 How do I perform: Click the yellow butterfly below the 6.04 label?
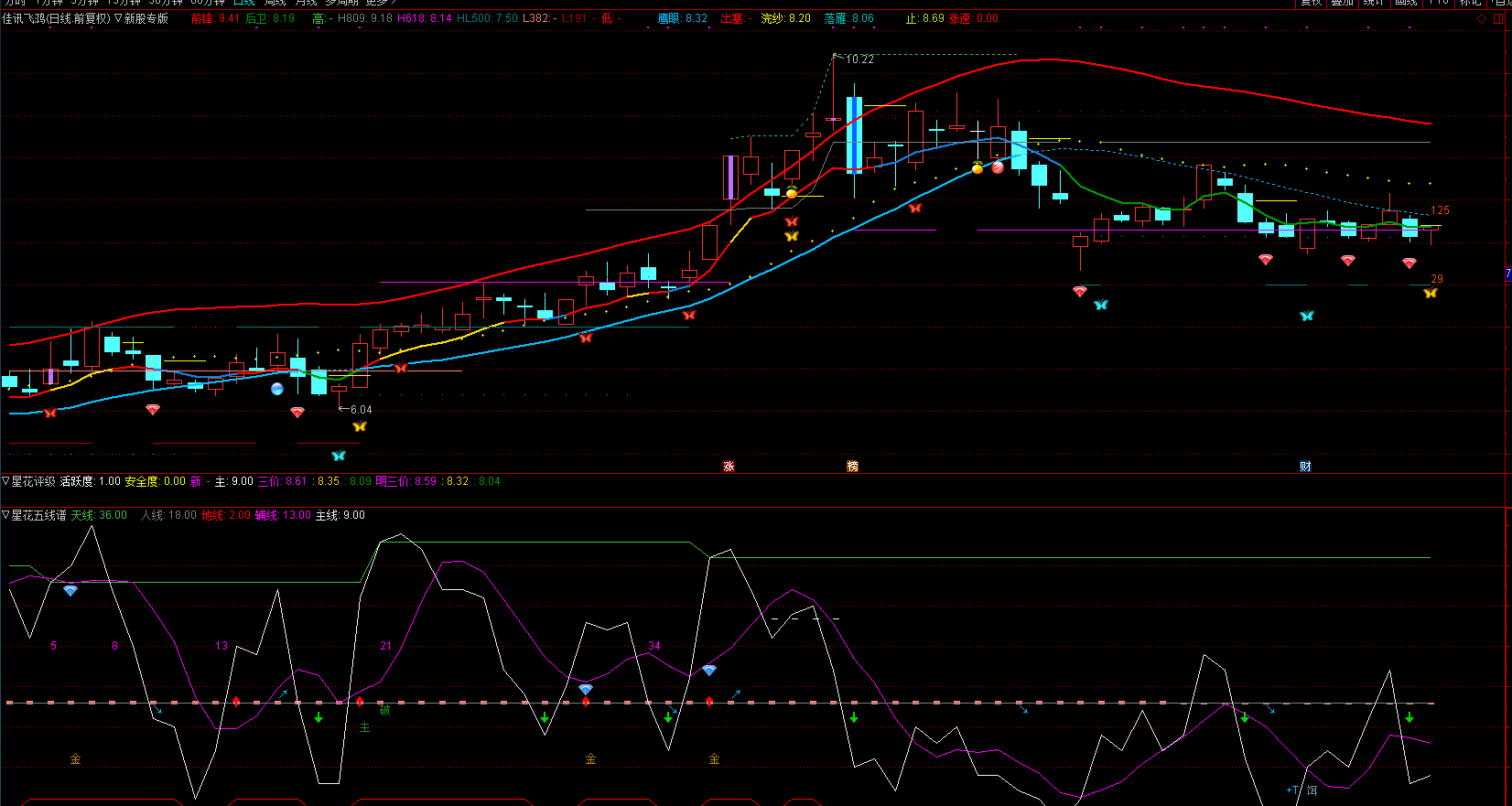359,426
